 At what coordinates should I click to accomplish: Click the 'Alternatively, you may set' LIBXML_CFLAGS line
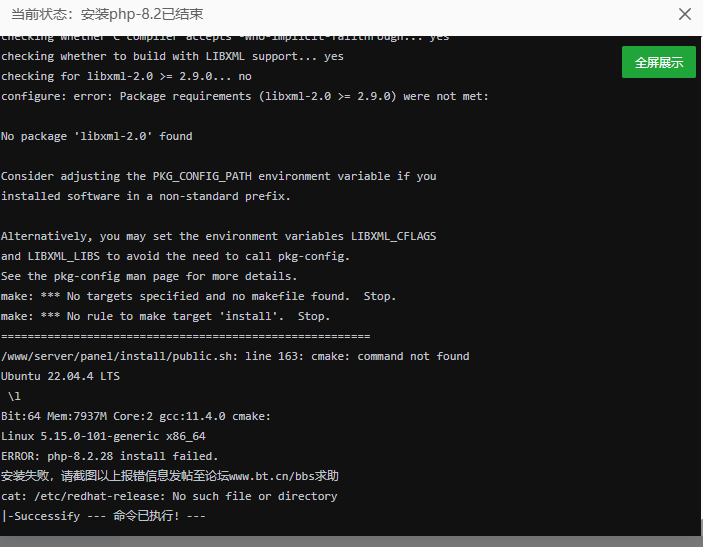[x=218, y=236]
